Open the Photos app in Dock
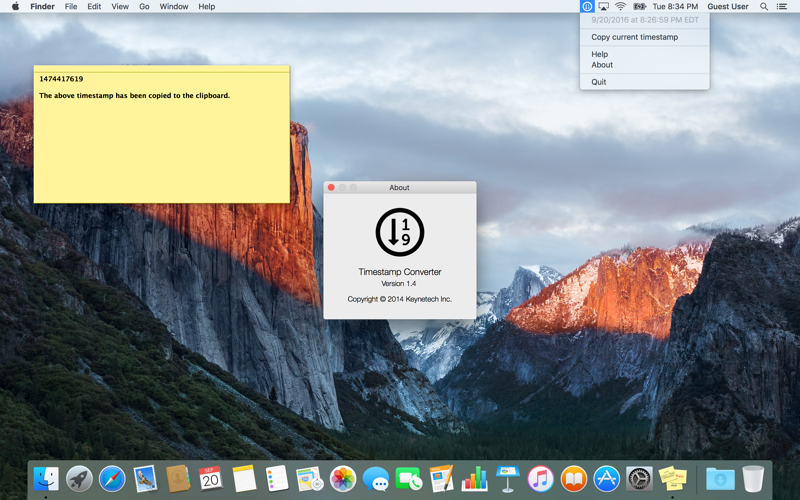Screen dimensions: 800x500 343,479
